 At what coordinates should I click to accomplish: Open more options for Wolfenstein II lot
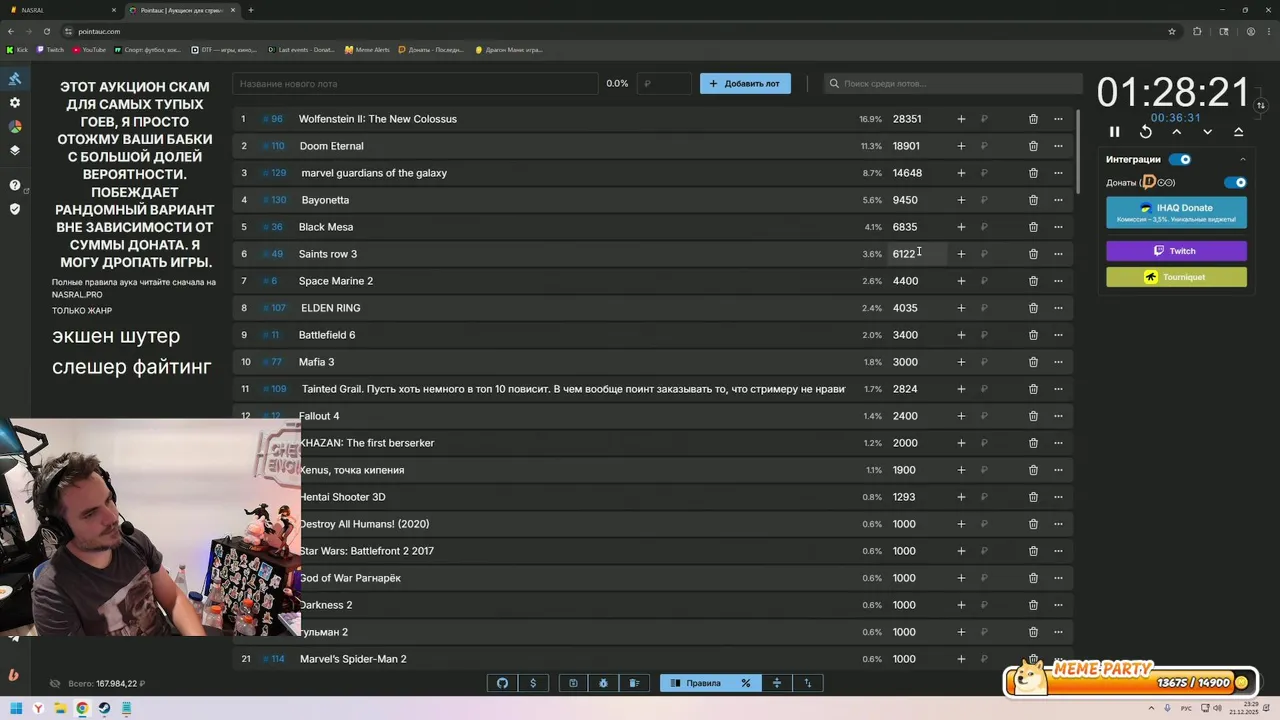1058,119
